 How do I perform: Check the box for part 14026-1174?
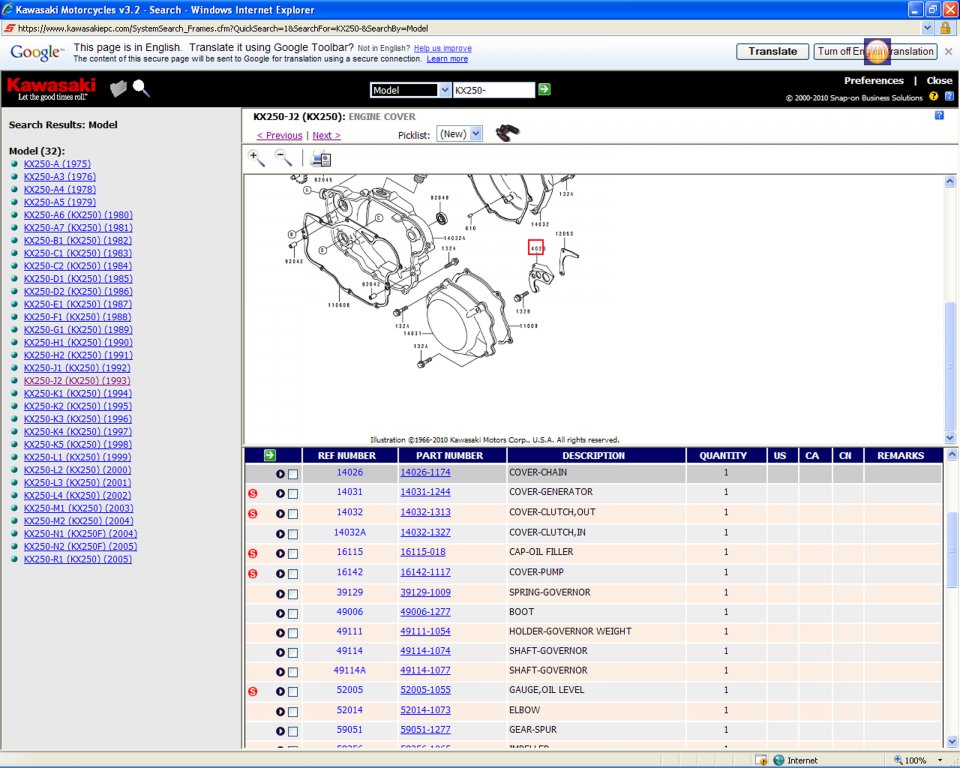[293, 474]
